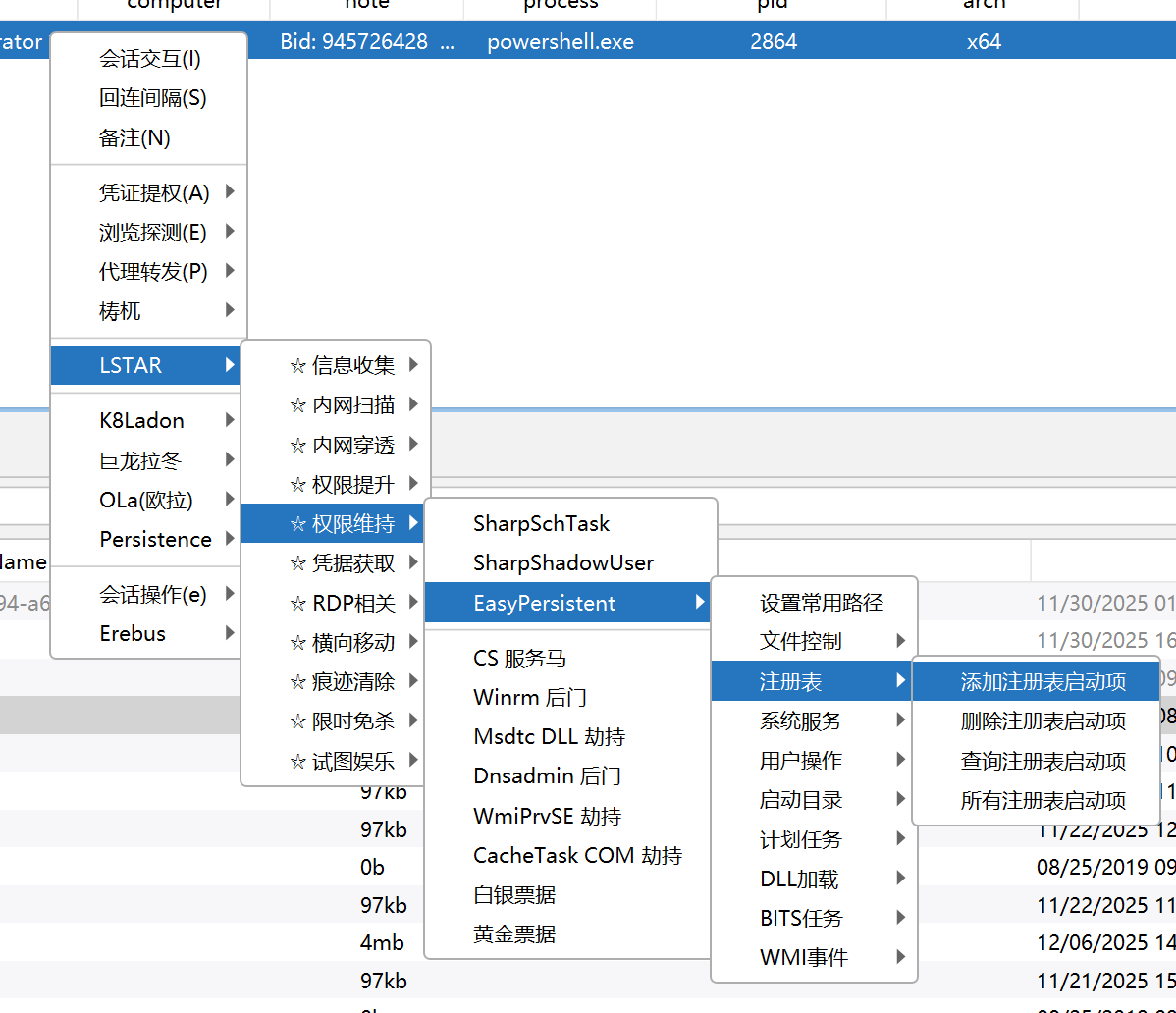Choose Msdtc DLL 劫持 option
Viewport: 1176px width, 1013px height.
567,736
